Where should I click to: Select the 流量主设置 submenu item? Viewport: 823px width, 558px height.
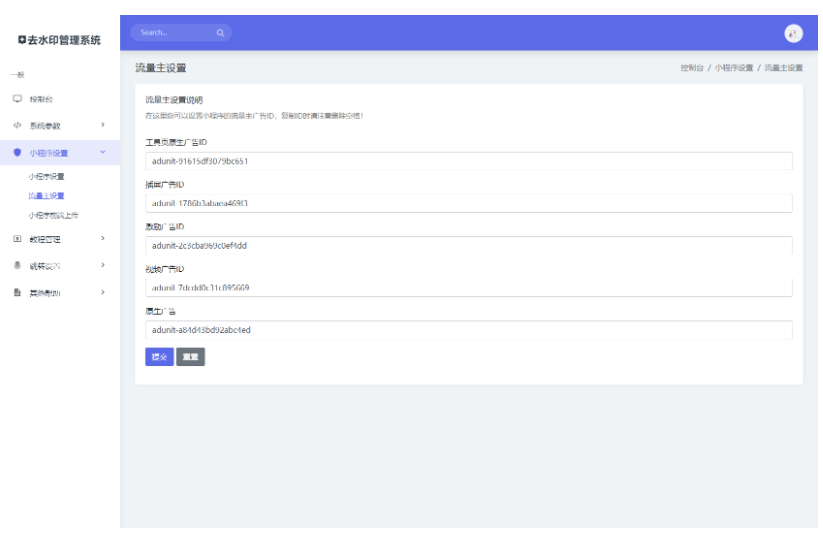click(46, 196)
